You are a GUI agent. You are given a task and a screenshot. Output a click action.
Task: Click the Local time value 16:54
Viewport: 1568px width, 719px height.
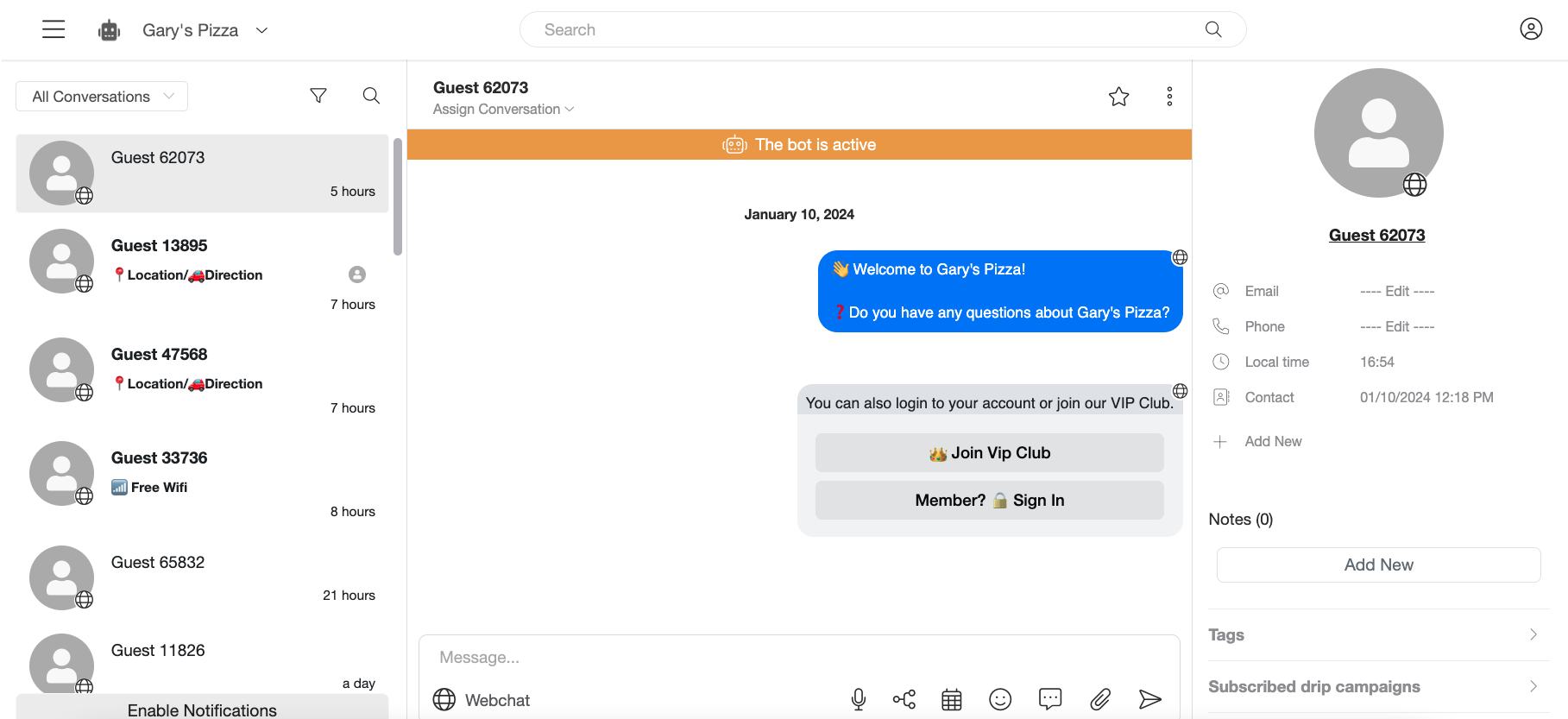[1377, 362]
